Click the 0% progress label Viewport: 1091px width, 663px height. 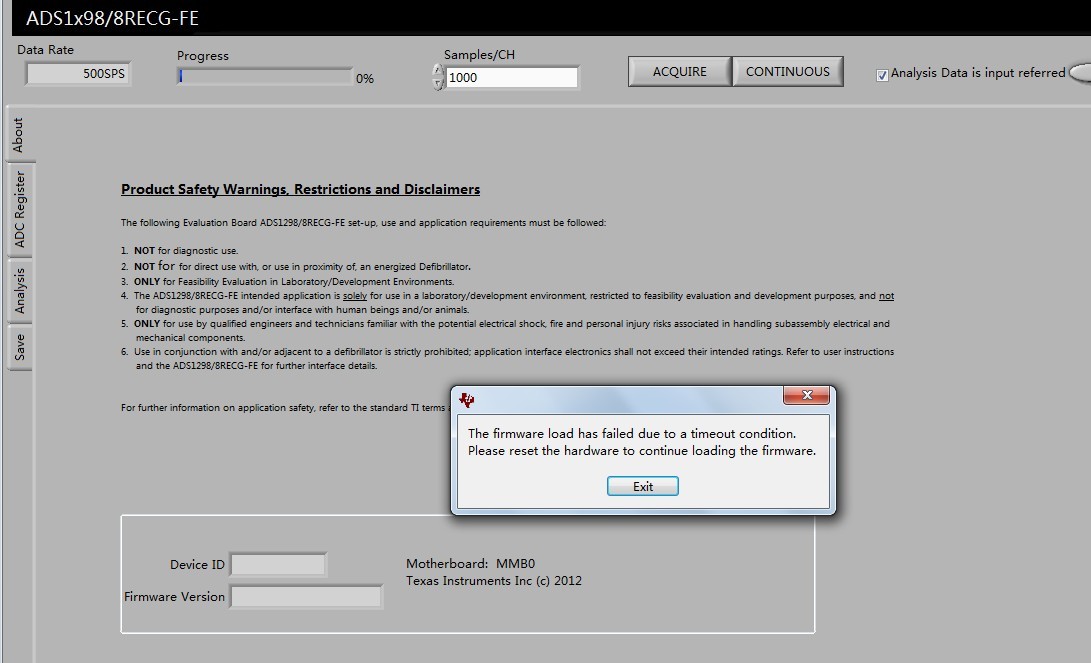(x=365, y=79)
